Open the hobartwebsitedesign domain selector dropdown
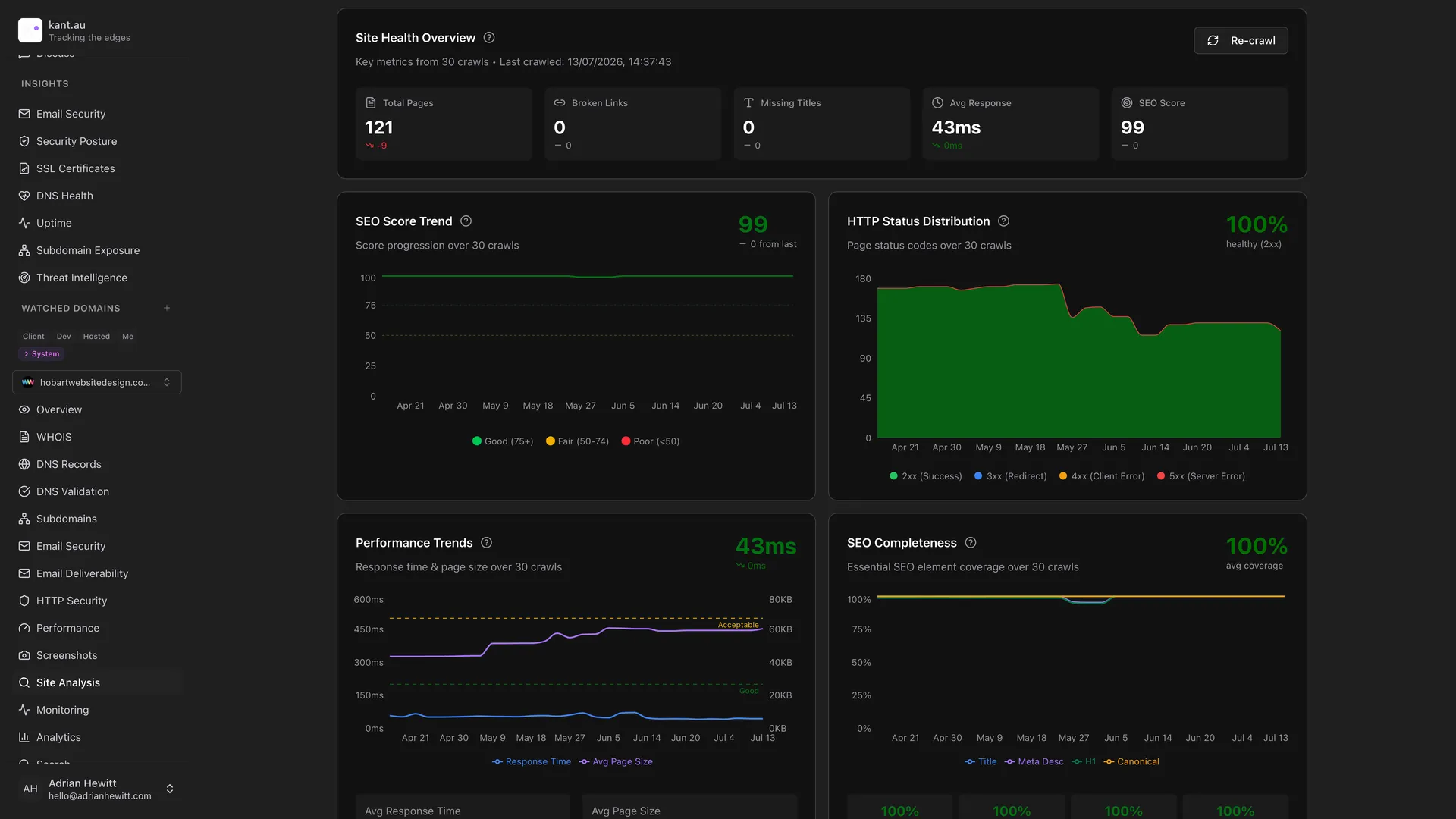Viewport: 1456px width, 819px height. [97, 382]
